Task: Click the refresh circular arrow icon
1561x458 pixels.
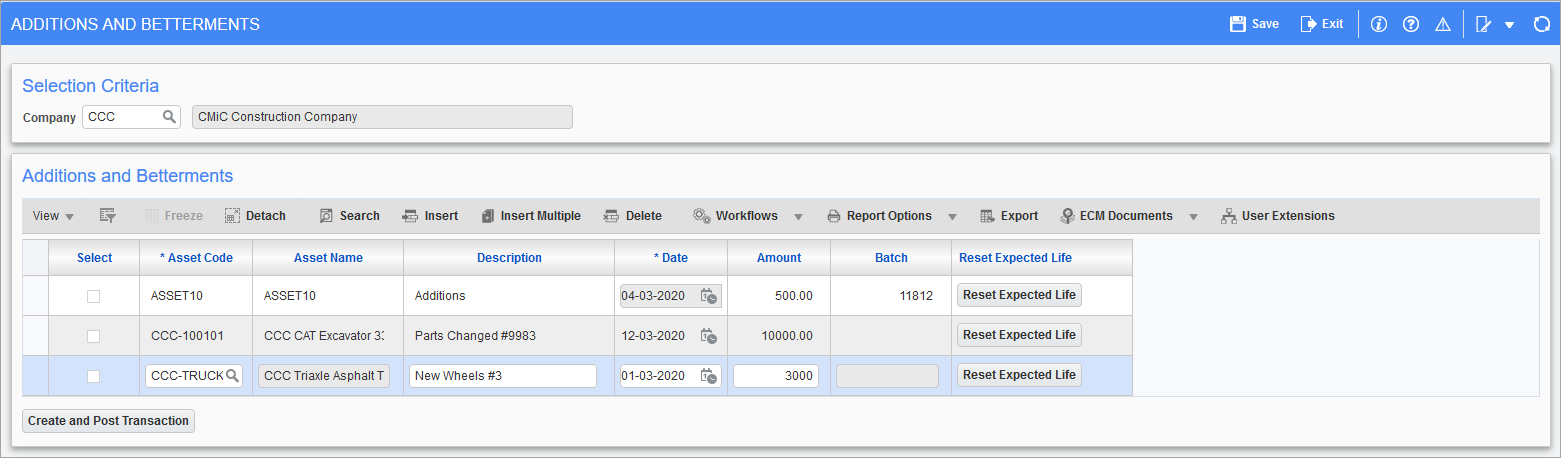Action: (x=1541, y=24)
